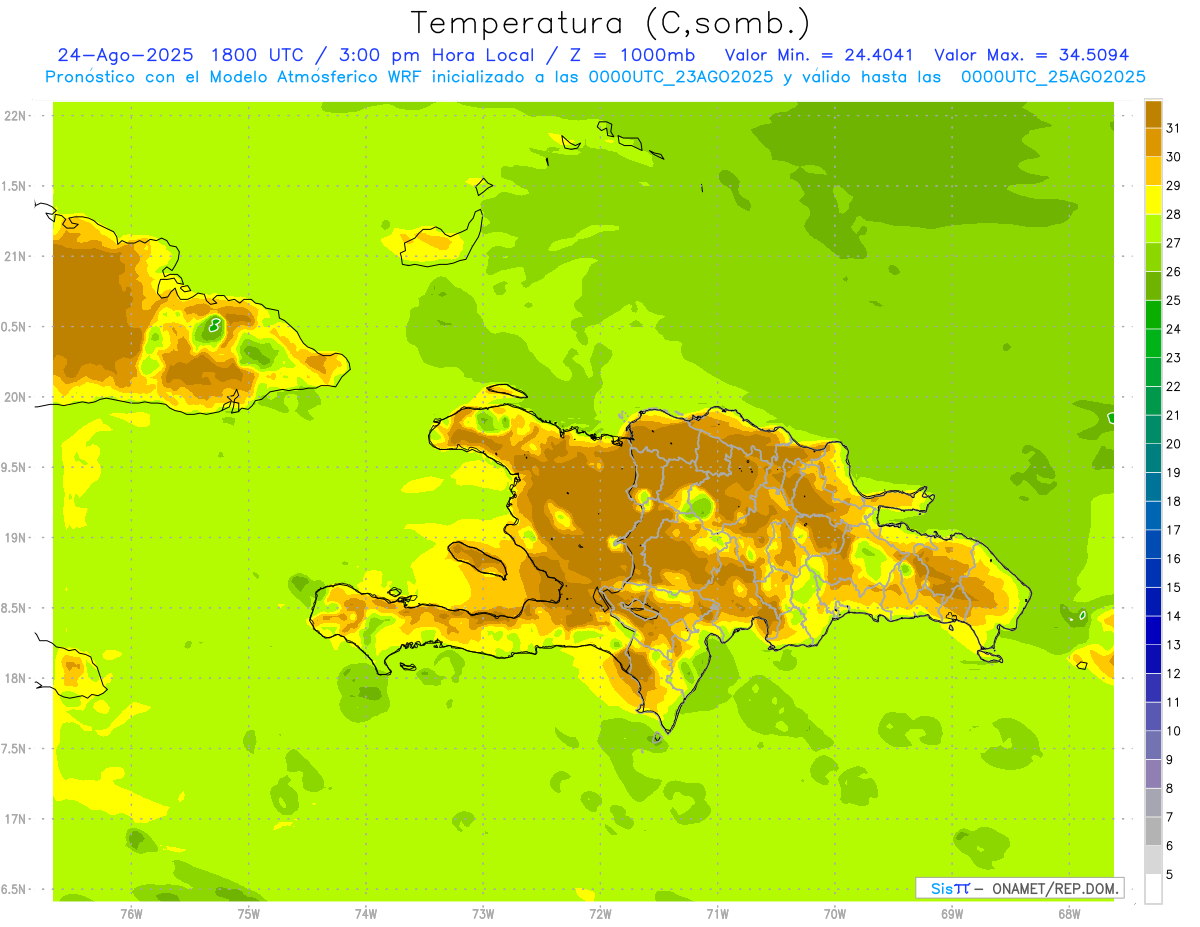Select the valid-until time "0000UTC_25AGO2025"
Screen dimensions: 1200x927
pyautogui.click(x=1053, y=77)
